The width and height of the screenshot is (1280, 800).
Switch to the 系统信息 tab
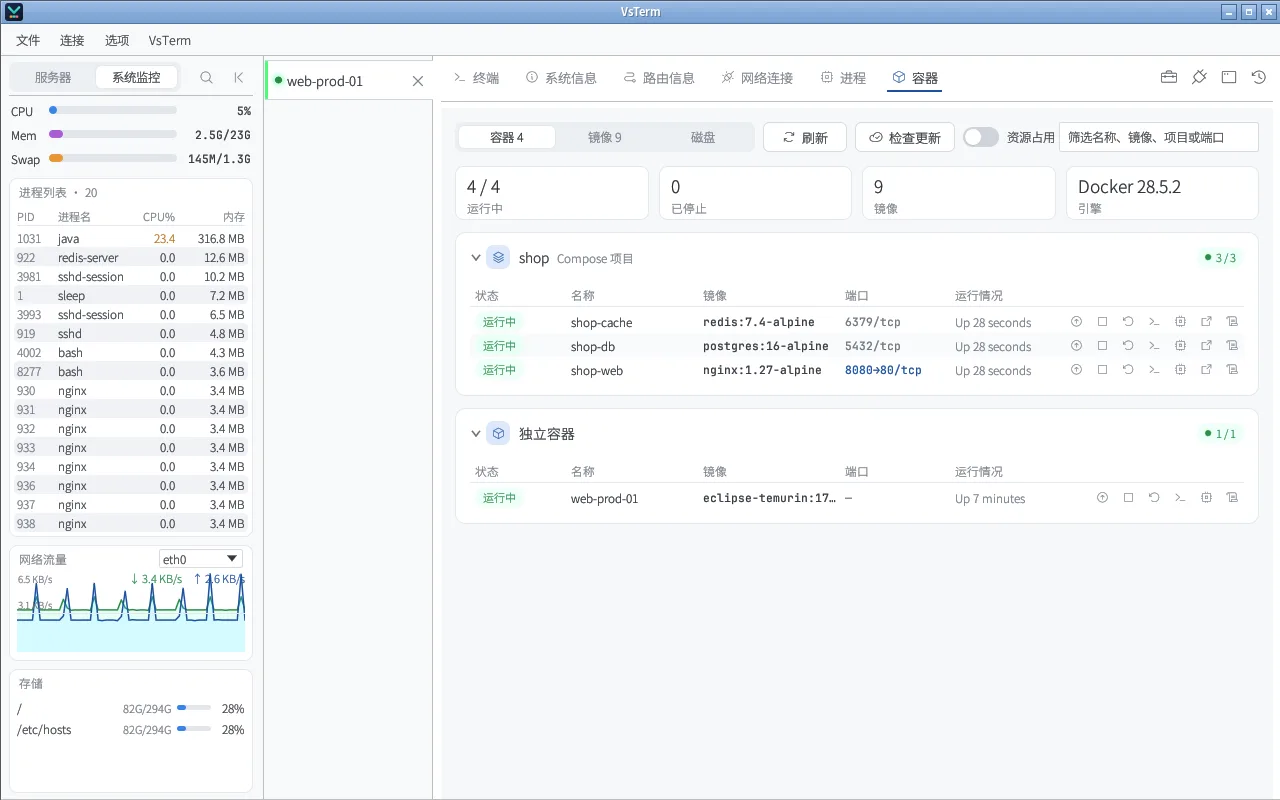point(561,77)
